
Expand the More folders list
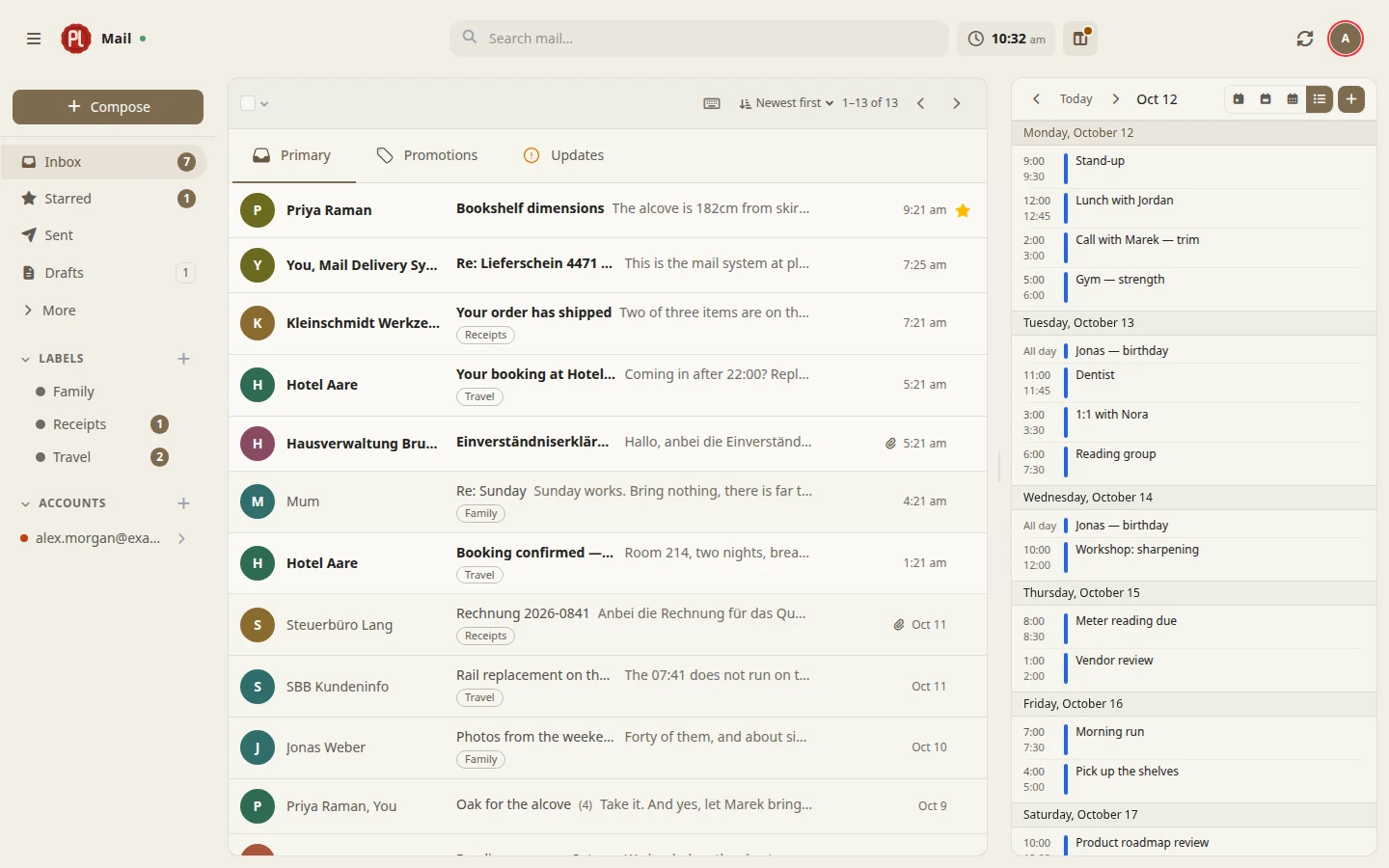coord(104,311)
